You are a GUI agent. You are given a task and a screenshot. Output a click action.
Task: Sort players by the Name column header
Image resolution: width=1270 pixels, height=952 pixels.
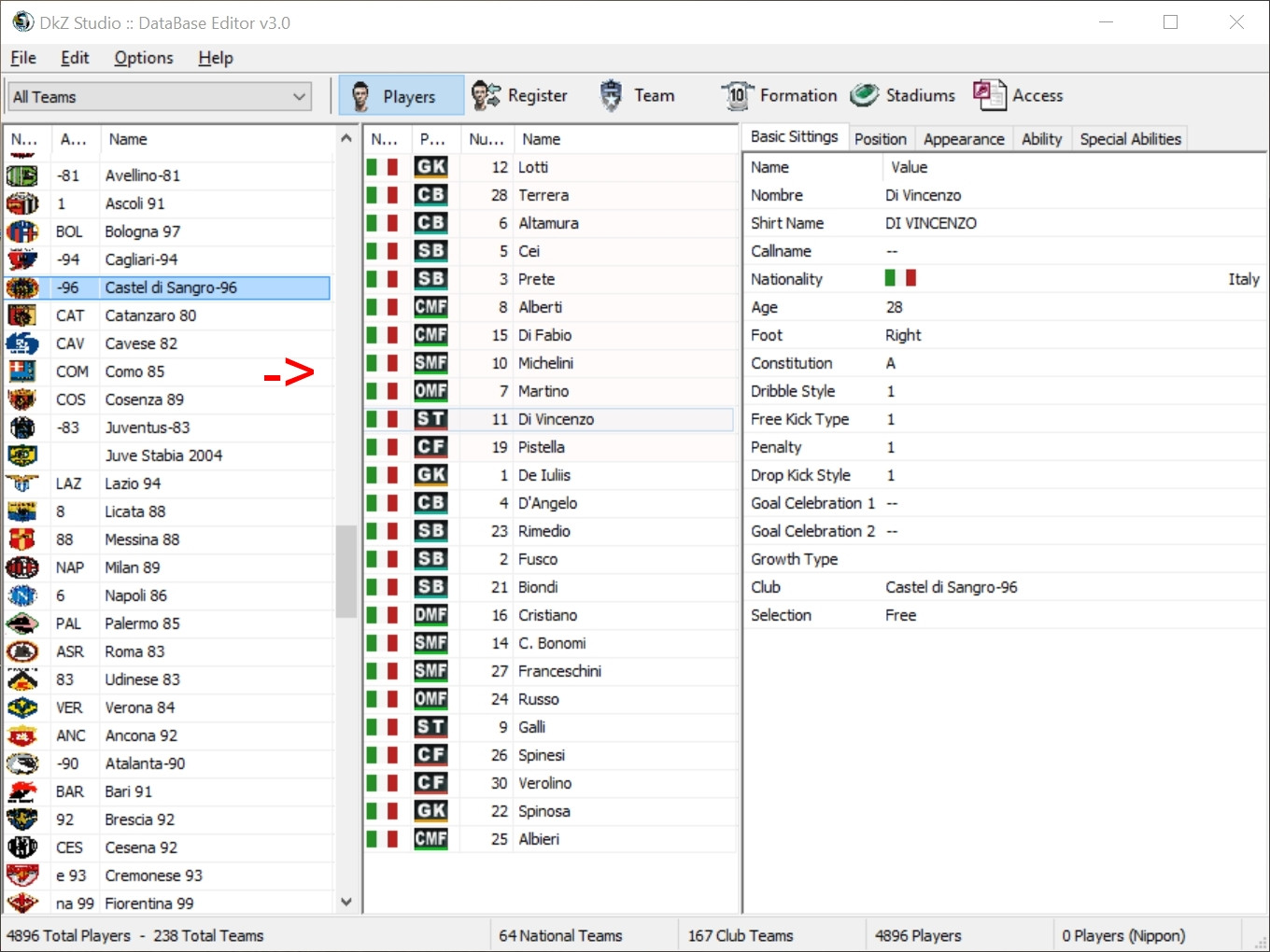(x=624, y=139)
